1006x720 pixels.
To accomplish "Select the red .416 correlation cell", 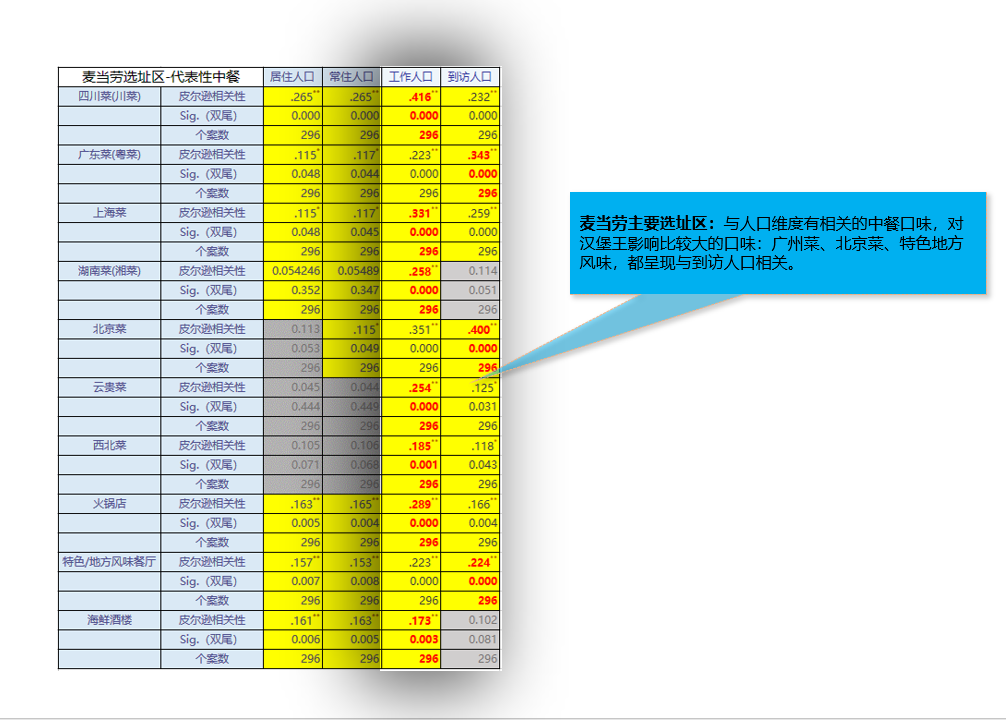I will click(411, 96).
